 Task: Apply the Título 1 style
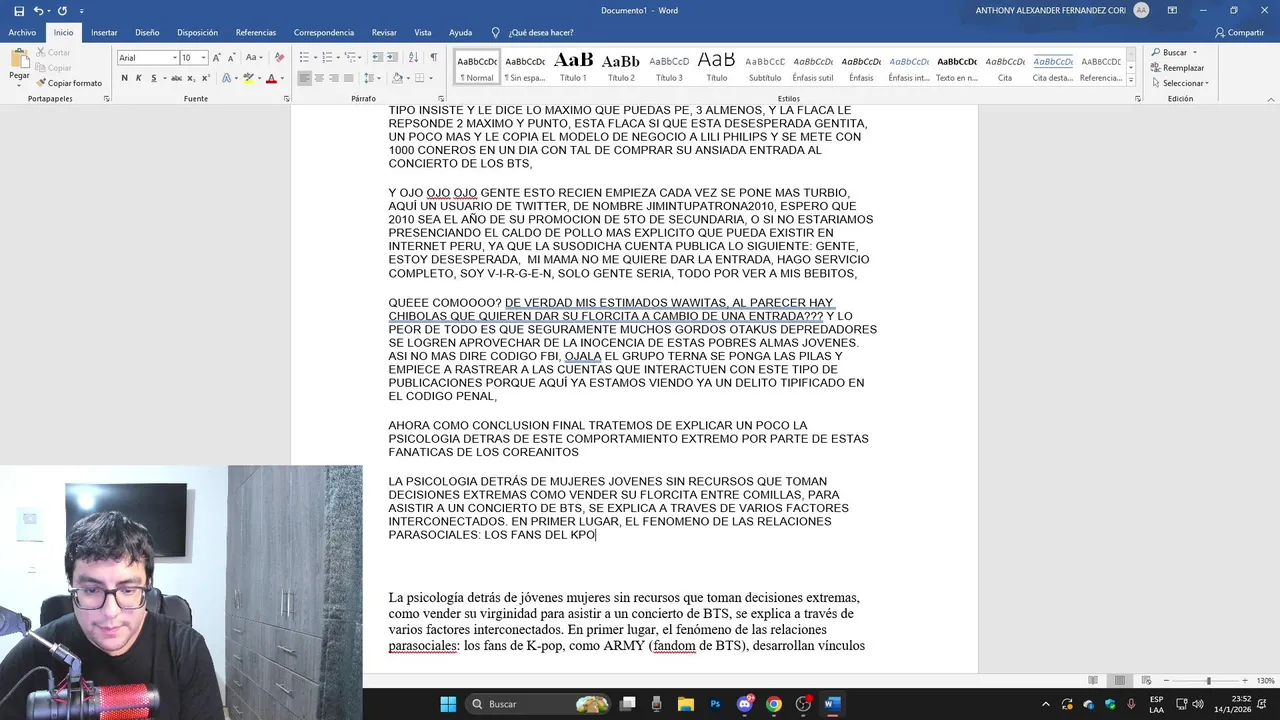(573, 67)
